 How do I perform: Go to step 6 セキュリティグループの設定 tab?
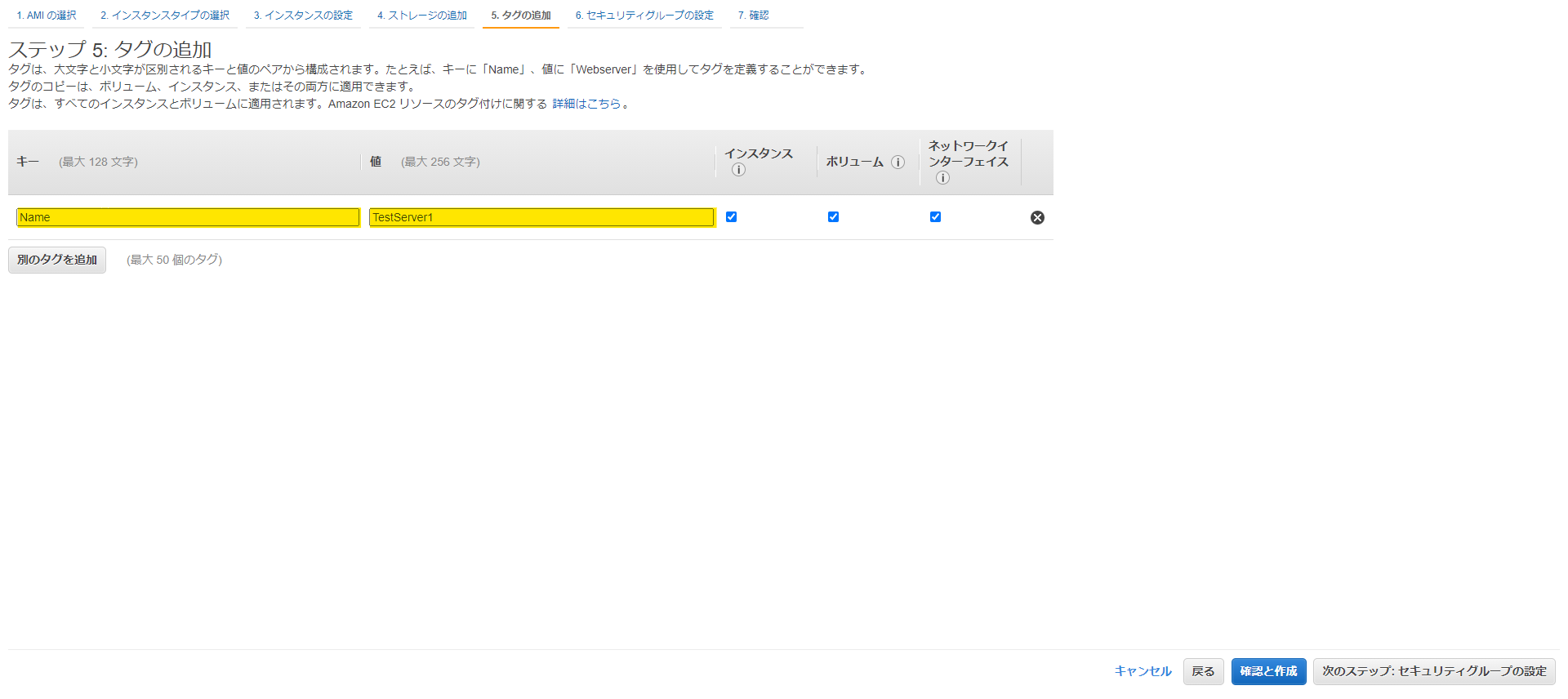644,16
